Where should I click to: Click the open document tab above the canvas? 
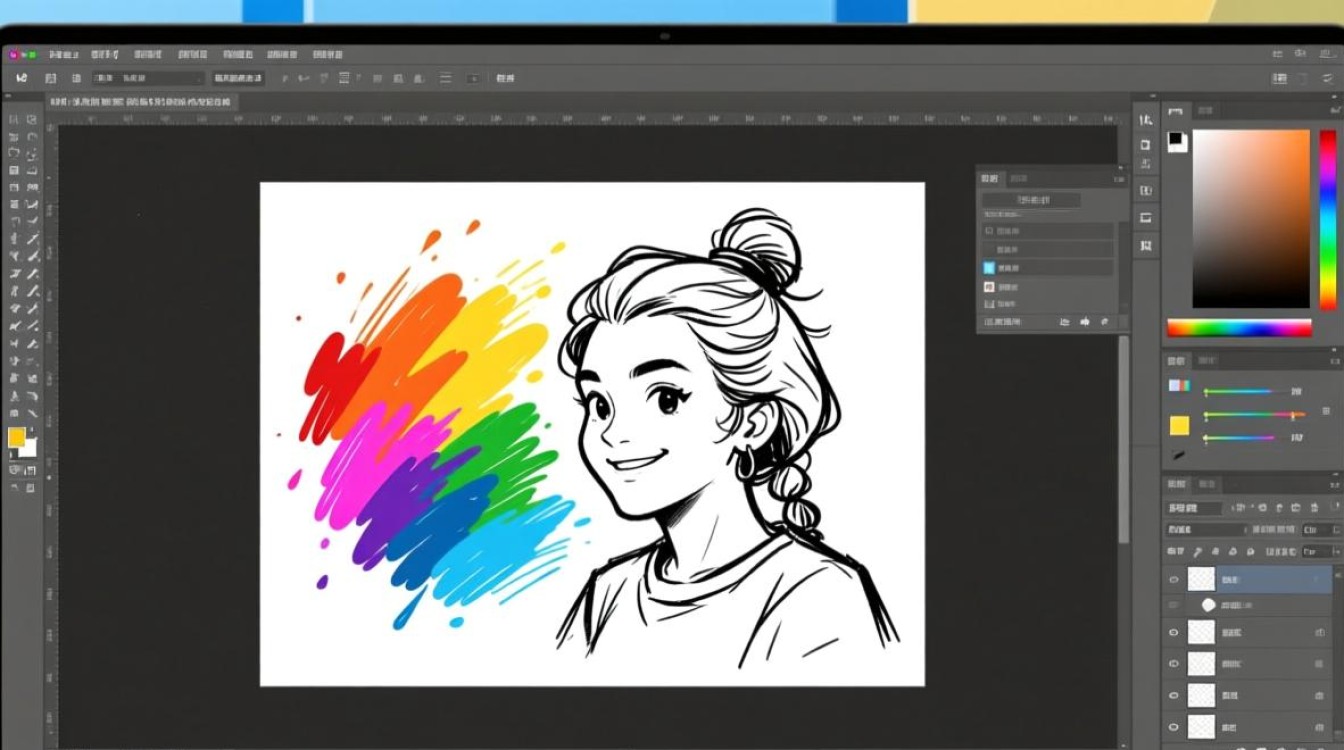click(x=140, y=102)
